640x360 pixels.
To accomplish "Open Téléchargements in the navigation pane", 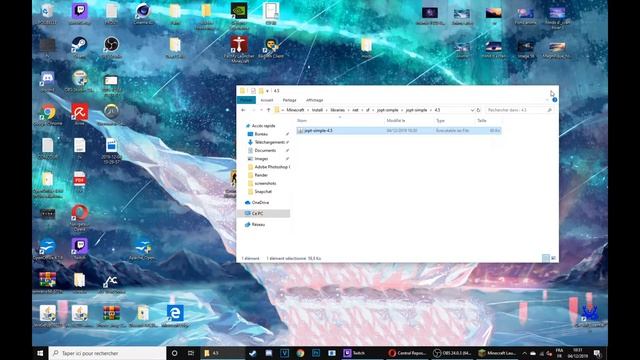I will click(x=269, y=142).
